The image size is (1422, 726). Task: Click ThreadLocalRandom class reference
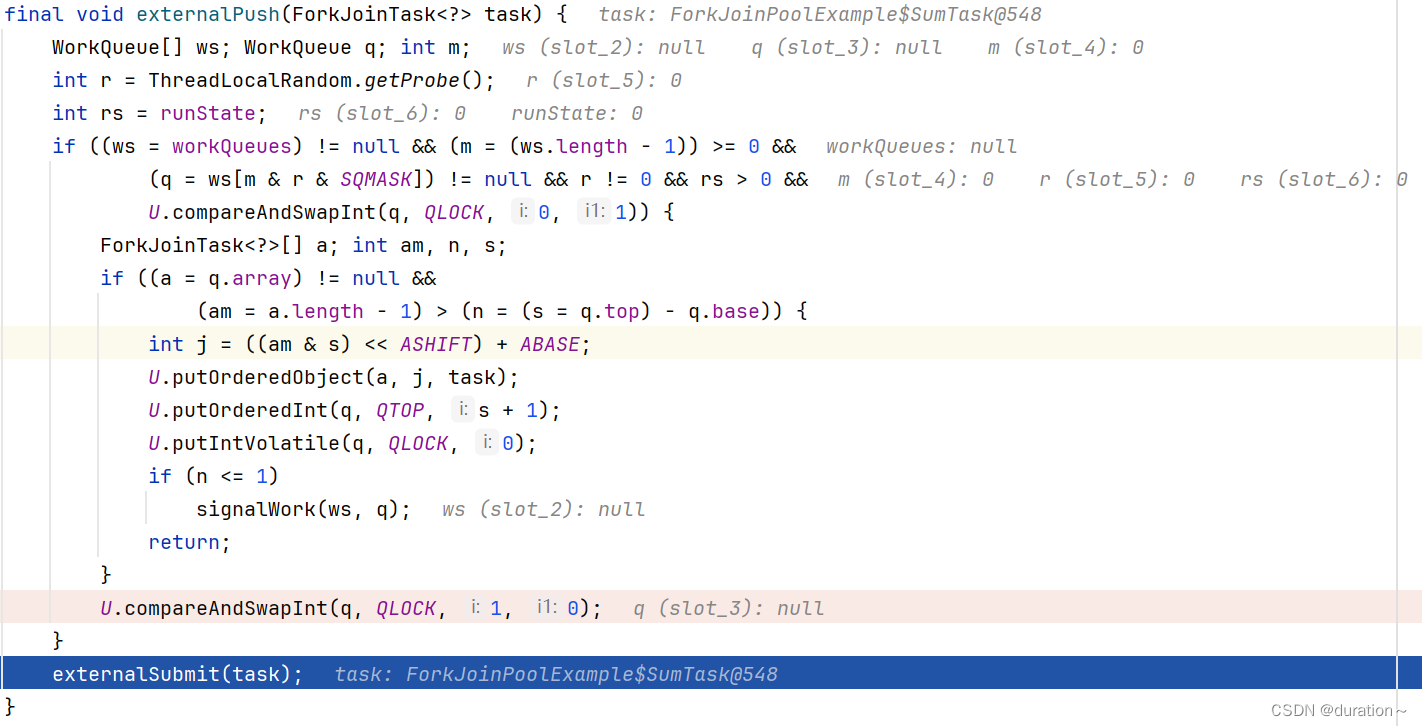(250, 80)
